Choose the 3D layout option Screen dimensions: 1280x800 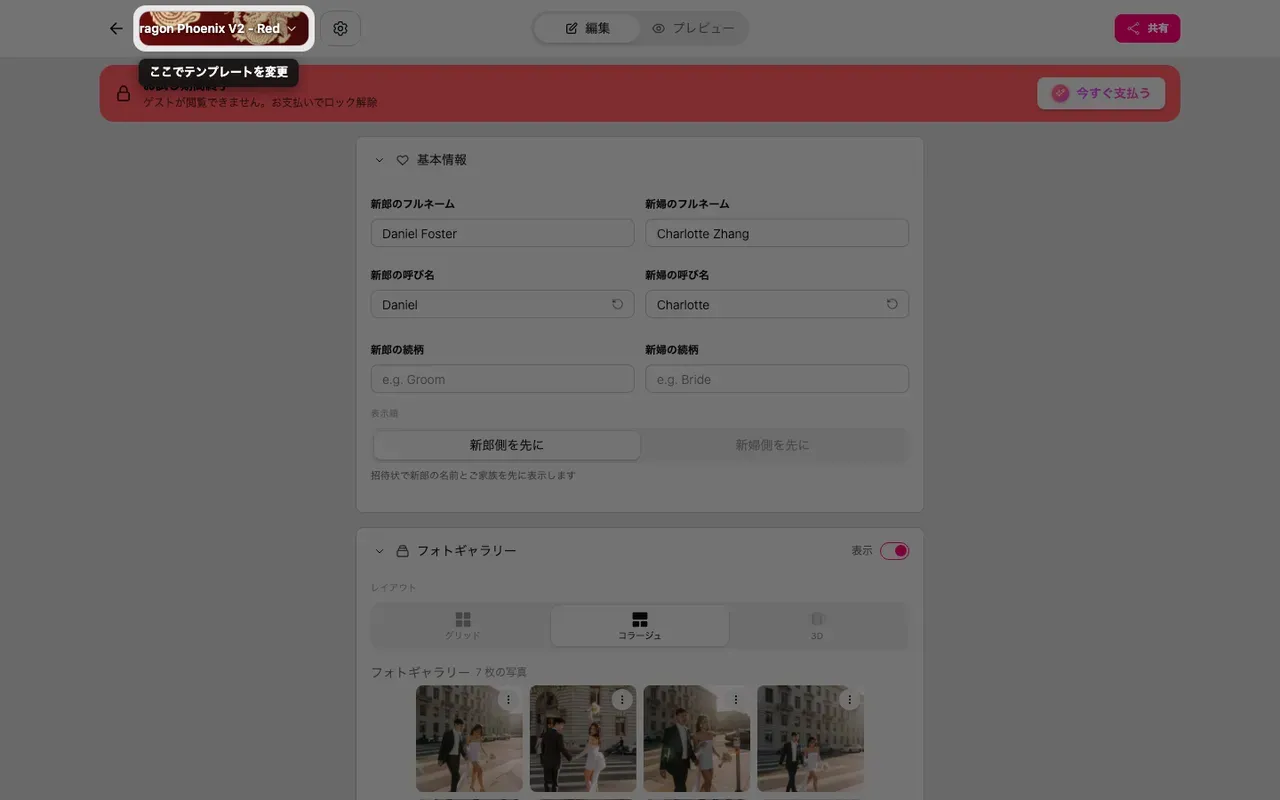[817, 626]
